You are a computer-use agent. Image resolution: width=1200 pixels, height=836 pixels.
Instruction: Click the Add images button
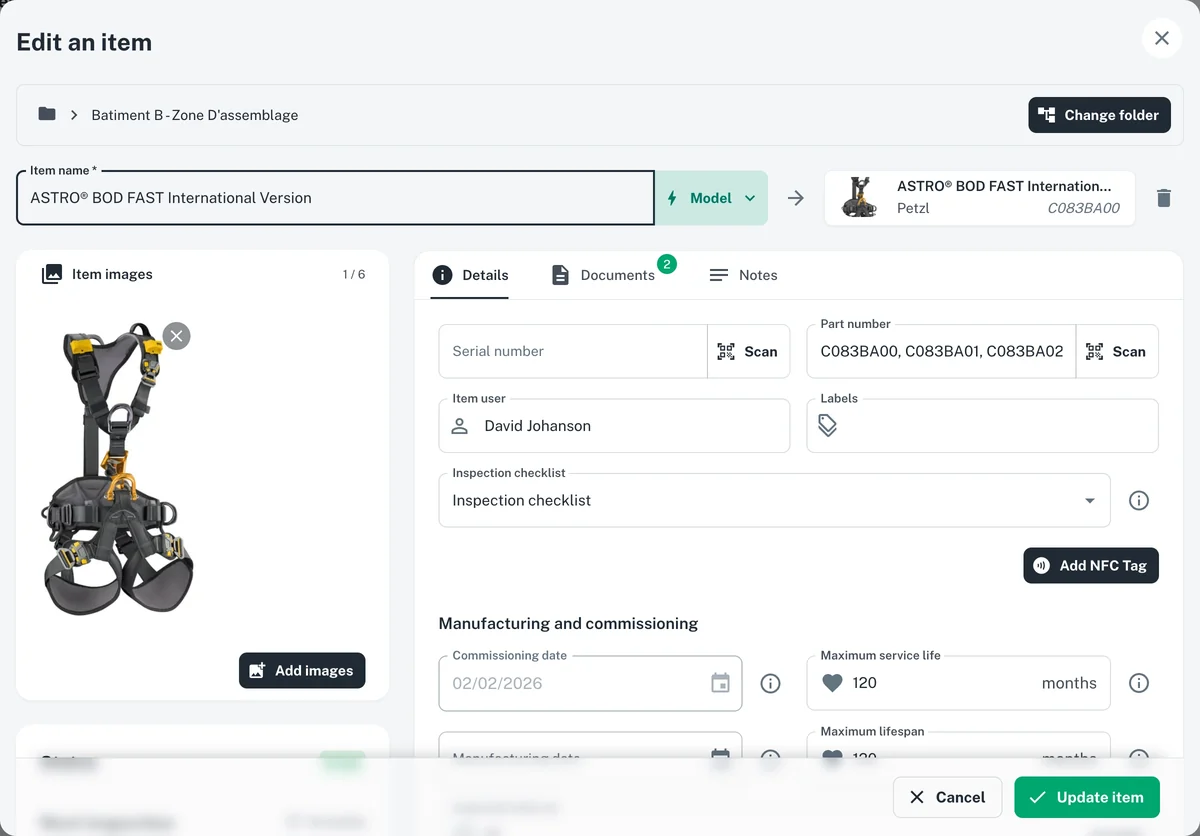pos(302,671)
